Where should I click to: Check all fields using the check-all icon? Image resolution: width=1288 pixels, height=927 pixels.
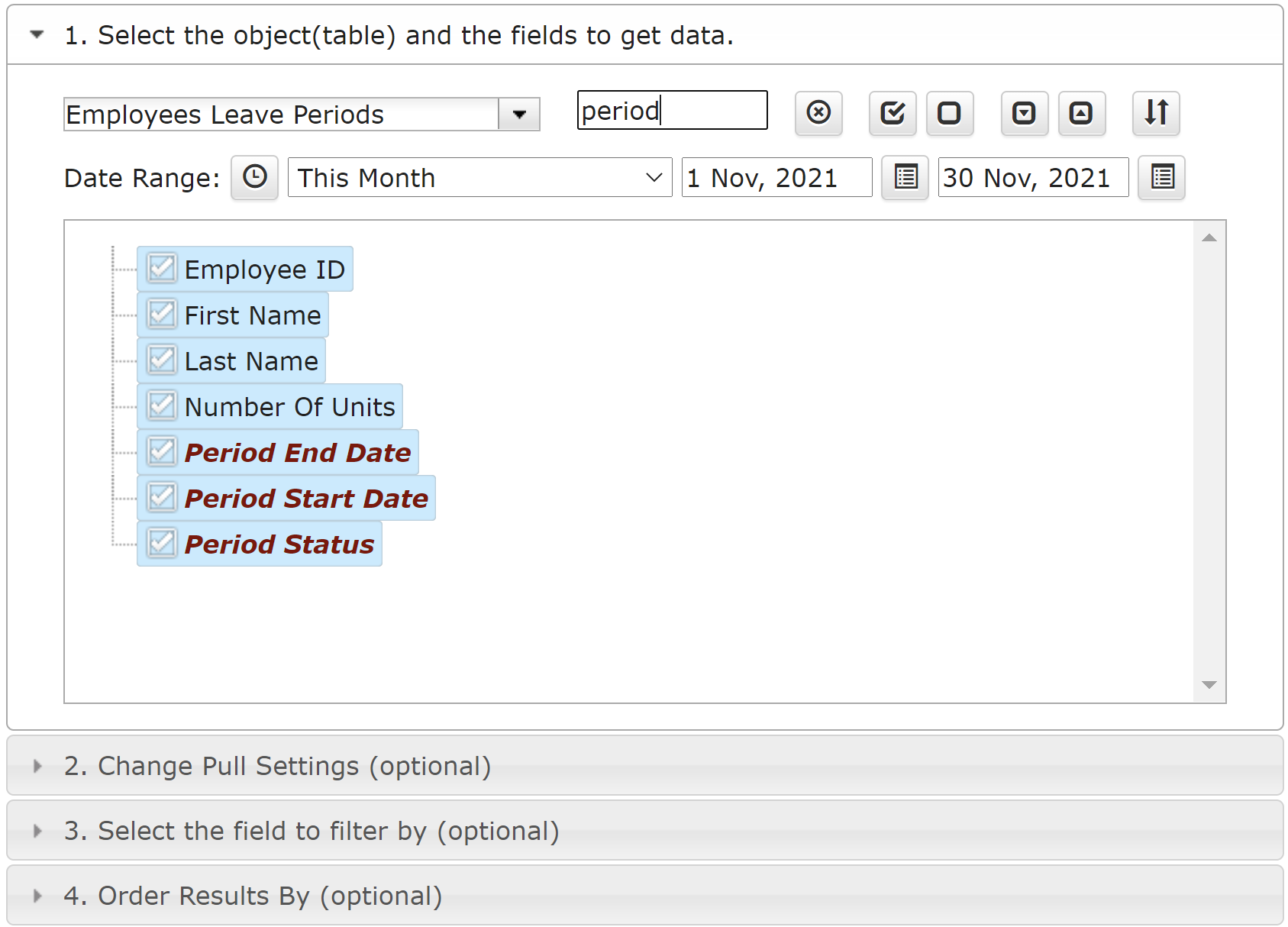[x=893, y=113]
